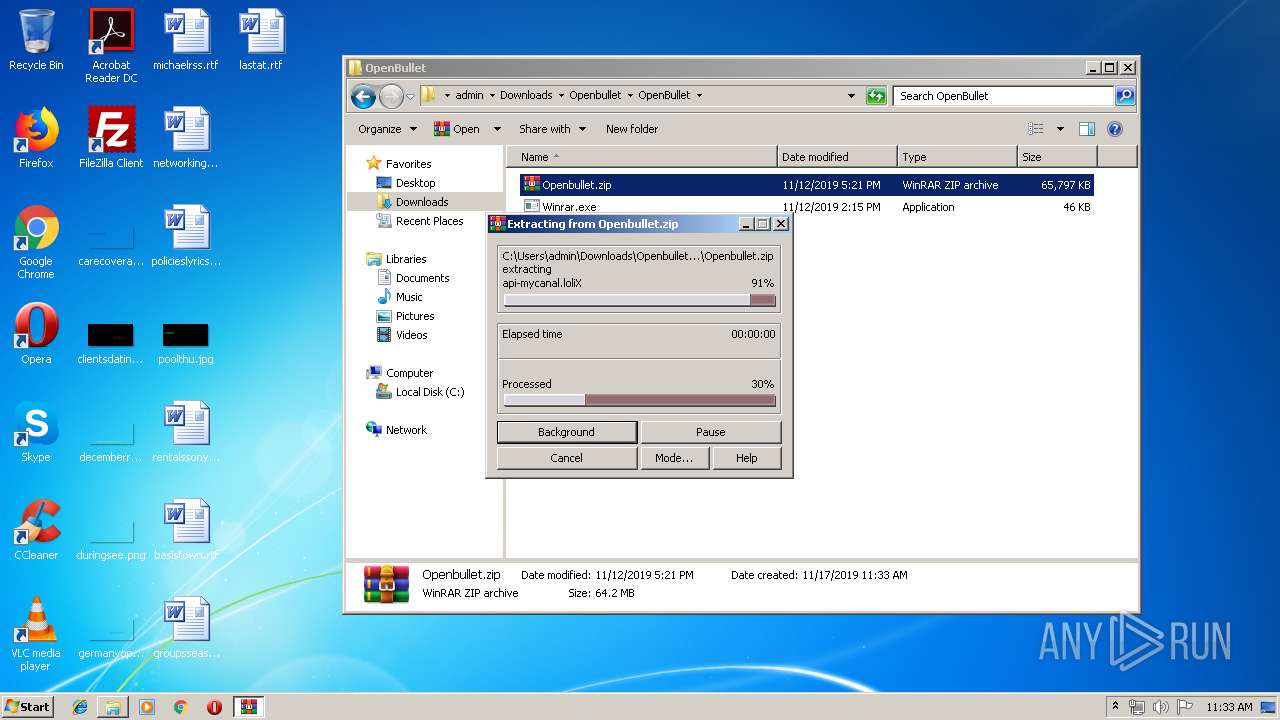The height and width of the screenshot is (720, 1280).
Task: Pause the extraction
Action: point(711,432)
